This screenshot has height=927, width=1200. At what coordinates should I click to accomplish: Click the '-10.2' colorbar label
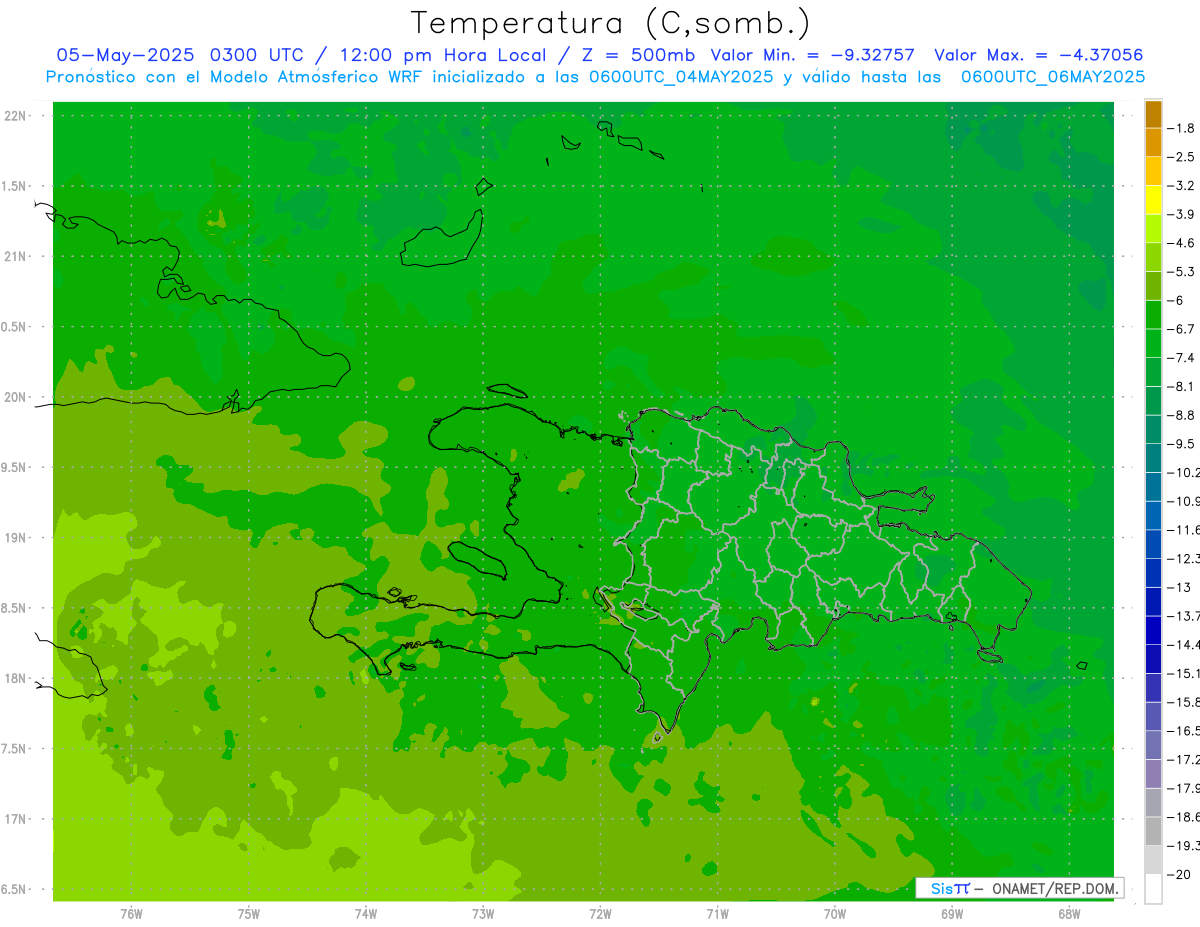point(1184,472)
